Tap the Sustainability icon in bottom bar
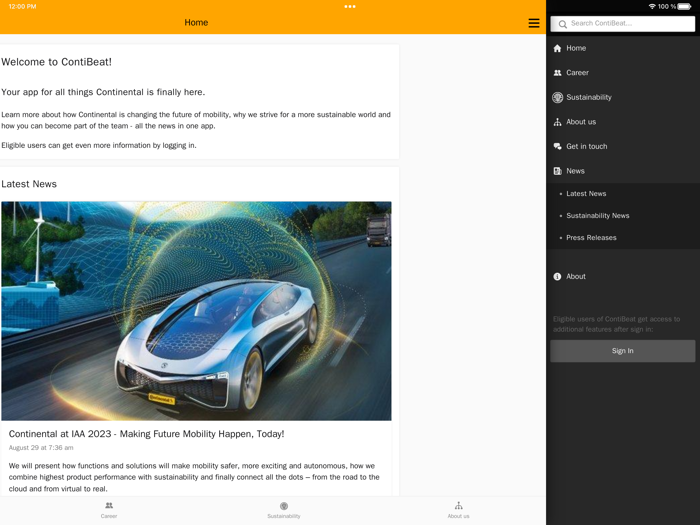Image resolution: width=700 pixels, height=525 pixels. pyautogui.click(x=283, y=506)
